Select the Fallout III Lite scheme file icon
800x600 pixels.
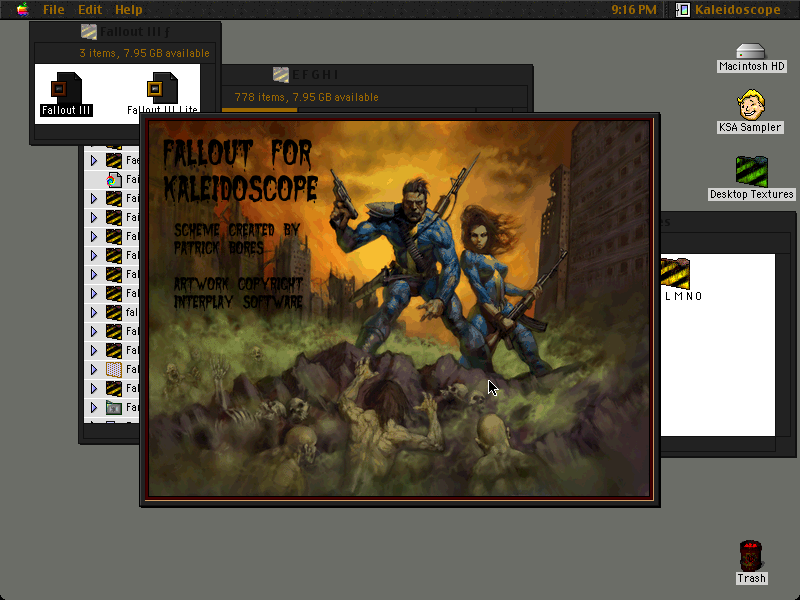(x=162, y=88)
